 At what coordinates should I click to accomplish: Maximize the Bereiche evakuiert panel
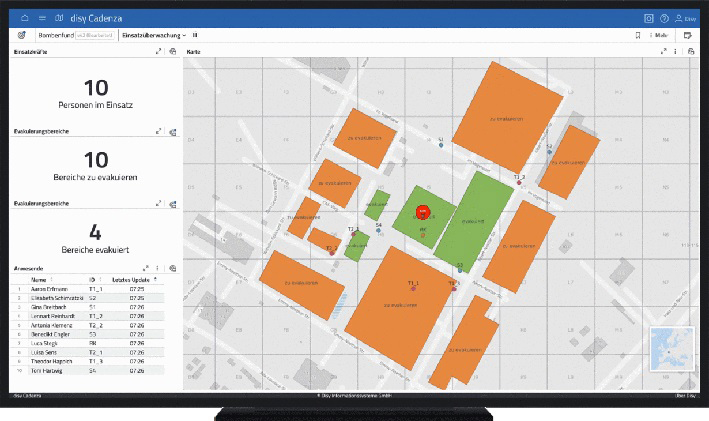pyautogui.click(x=158, y=203)
